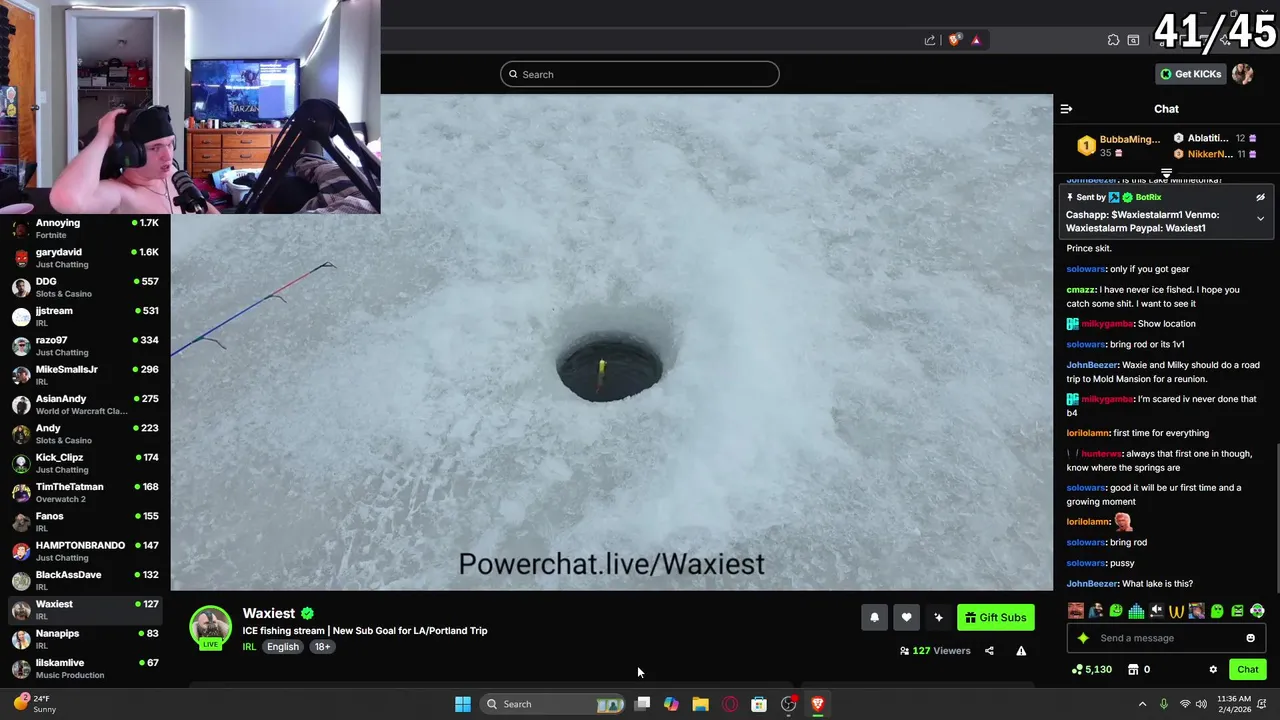Collapse the chat panel using the arrow icon
This screenshot has width=1280, height=720.
pos(1066,109)
